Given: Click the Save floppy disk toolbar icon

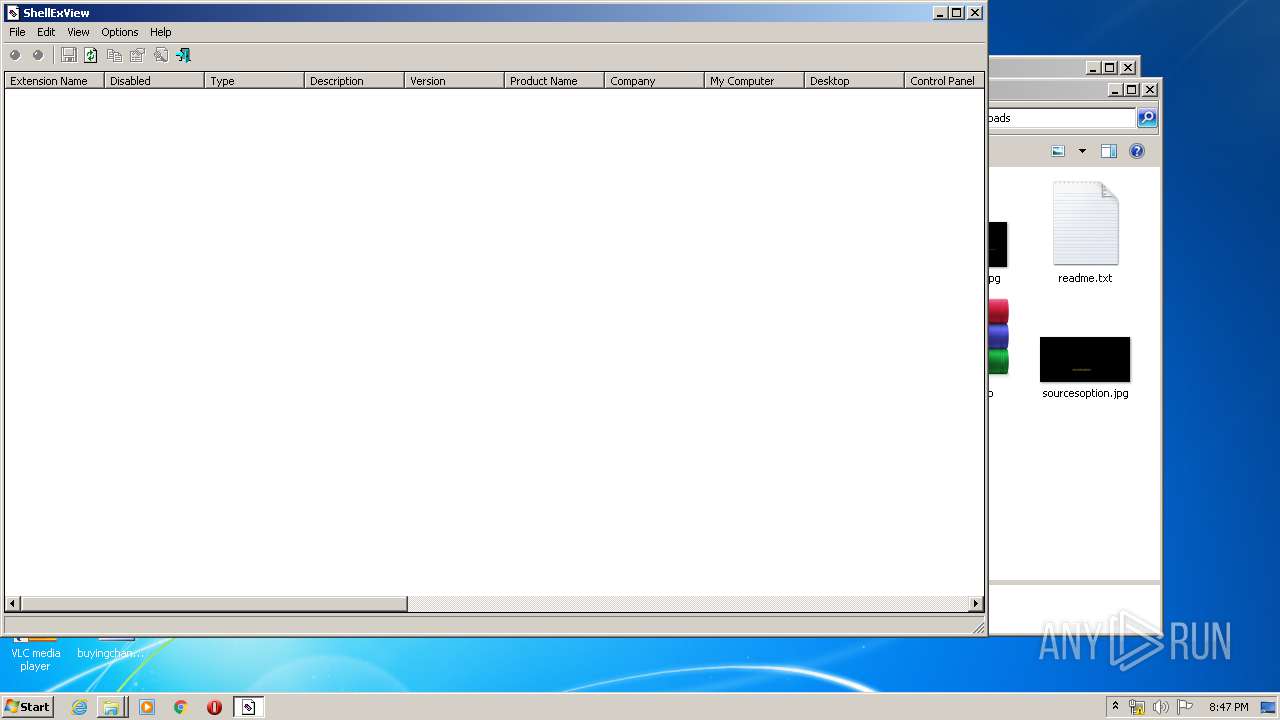Looking at the screenshot, I should pyautogui.click(x=68, y=55).
